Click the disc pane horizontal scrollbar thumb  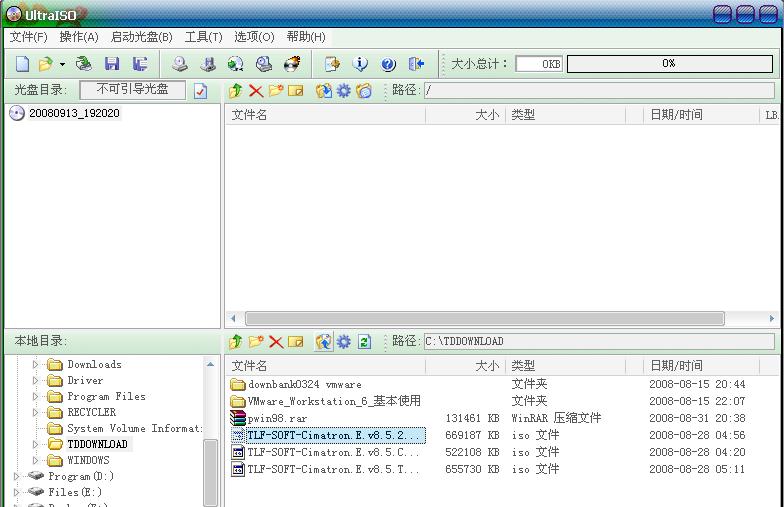pyautogui.click(x=484, y=318)
